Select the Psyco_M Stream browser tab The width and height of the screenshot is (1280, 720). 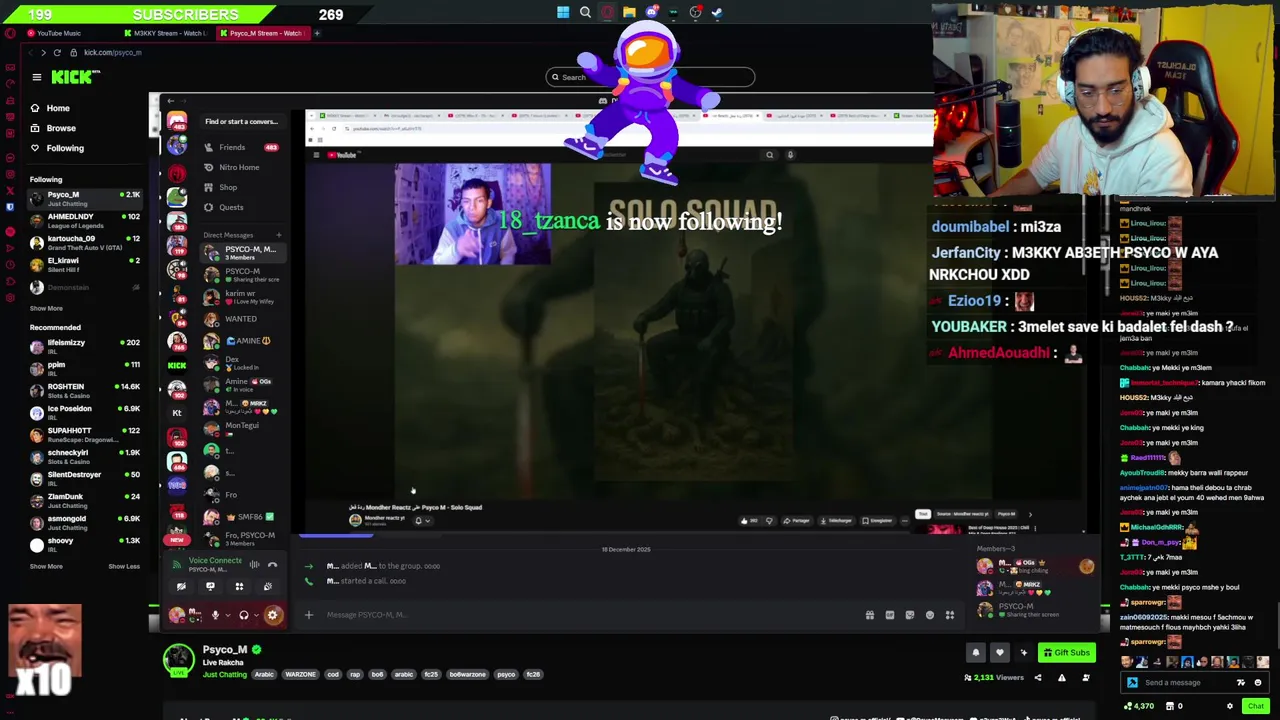[262, 33]
